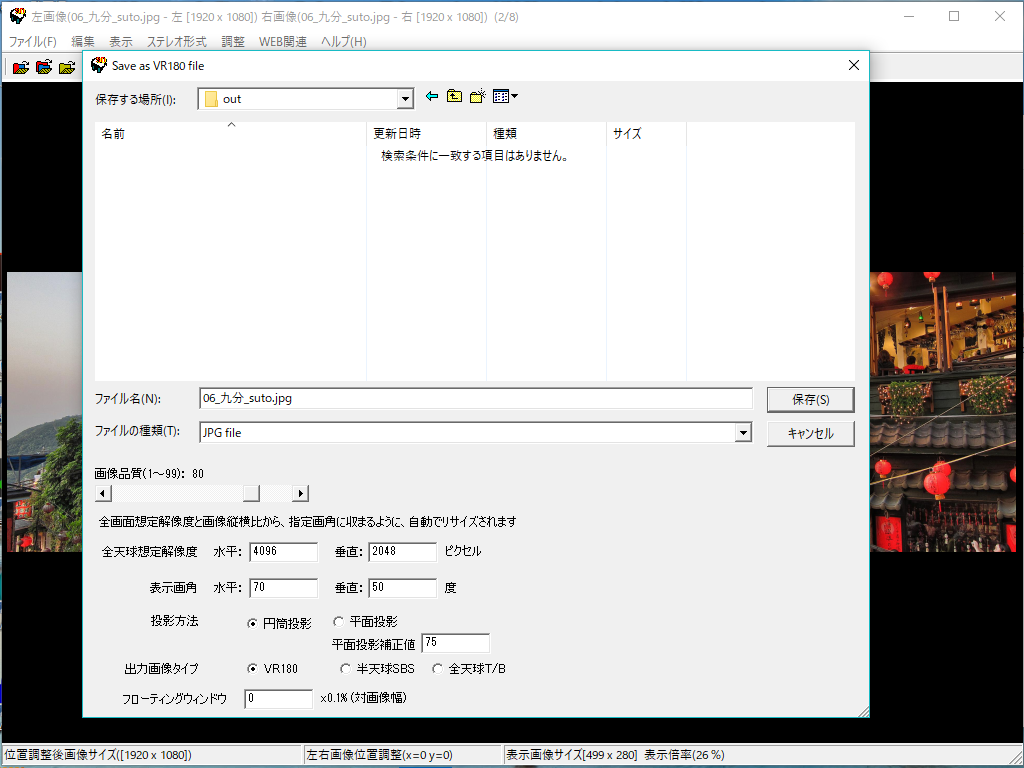This screenshot has width=1024, height=768.
Task: Click horizontal view angle field 70
Action: (283, 588)
